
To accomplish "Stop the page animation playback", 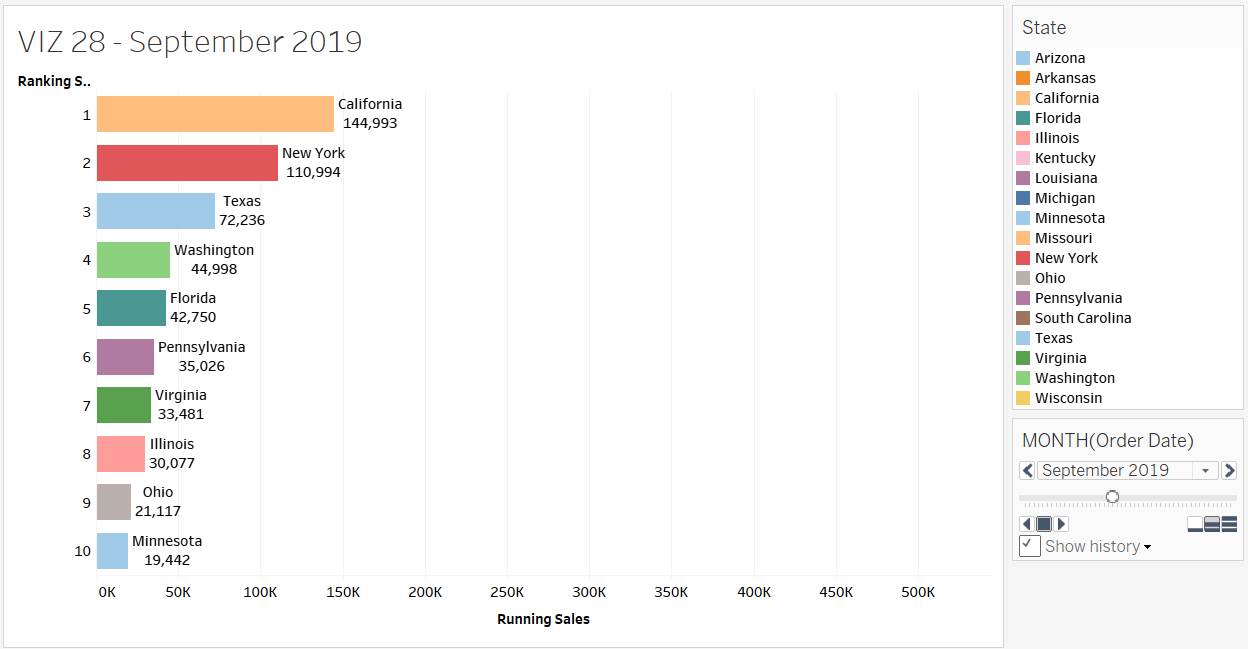I will click(x=1044, y=524).
